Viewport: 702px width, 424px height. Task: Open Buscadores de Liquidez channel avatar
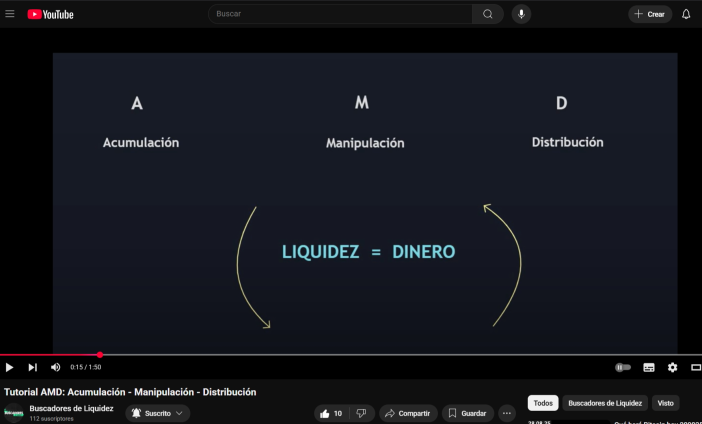click(13, 412)
